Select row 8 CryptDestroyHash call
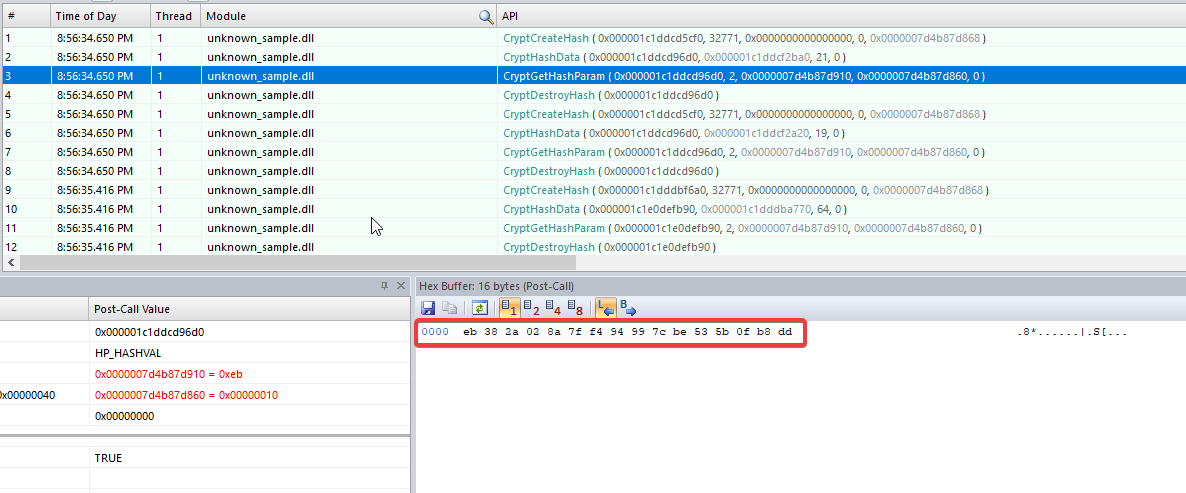Image resolution: width=1186 pixels, height=493 pixels. [593, 171]
